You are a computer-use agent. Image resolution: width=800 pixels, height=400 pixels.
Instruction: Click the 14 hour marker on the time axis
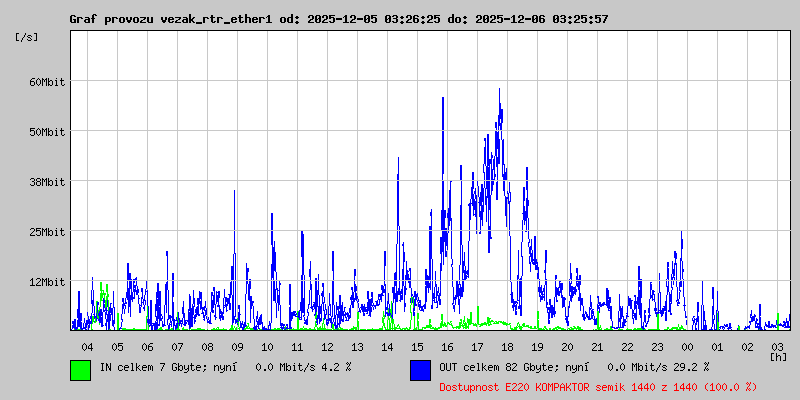[x=387, y=346]
